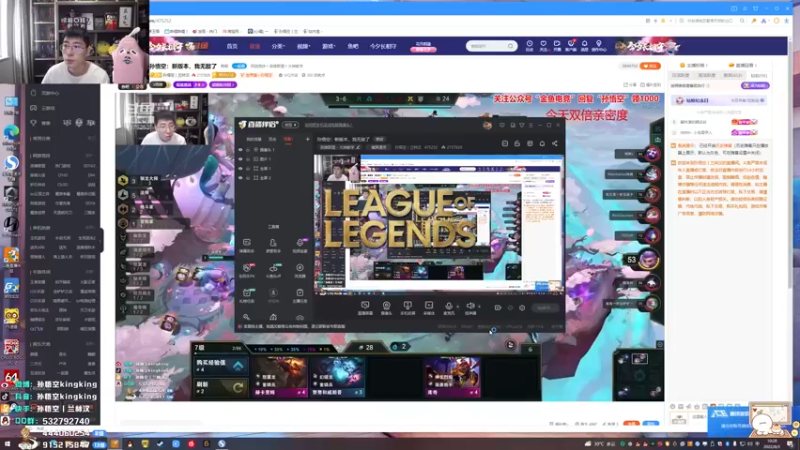Open client download icon on Douyu navbar
800x450 pixels.
(571, 45)
